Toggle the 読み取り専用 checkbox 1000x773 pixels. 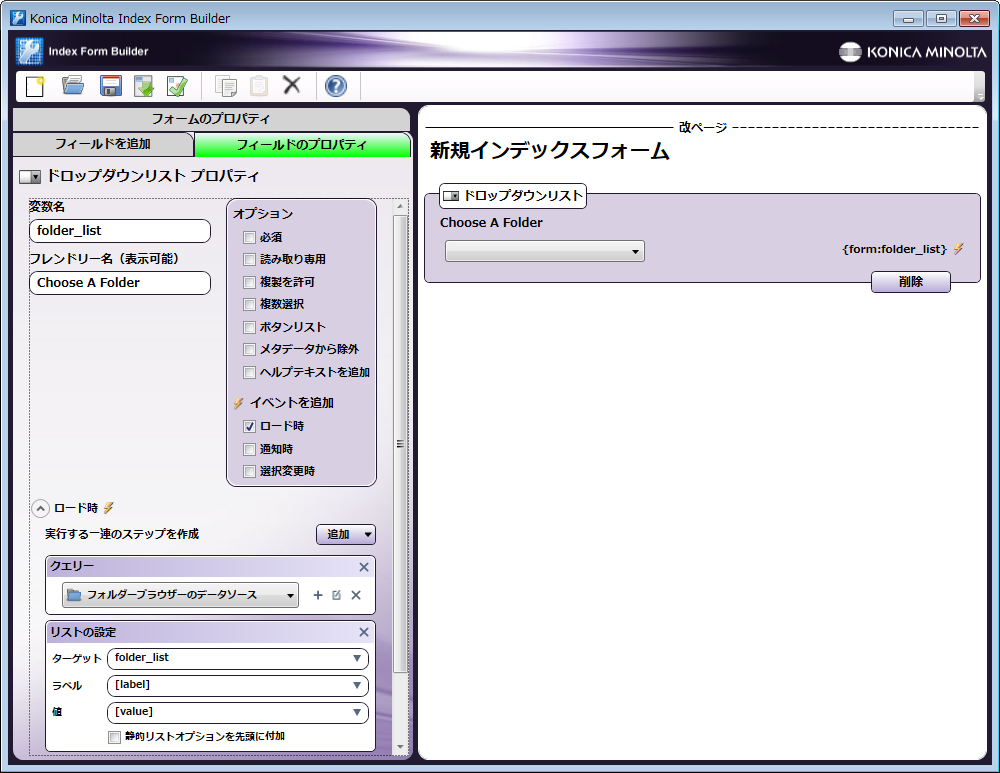(x=249, y=260)
